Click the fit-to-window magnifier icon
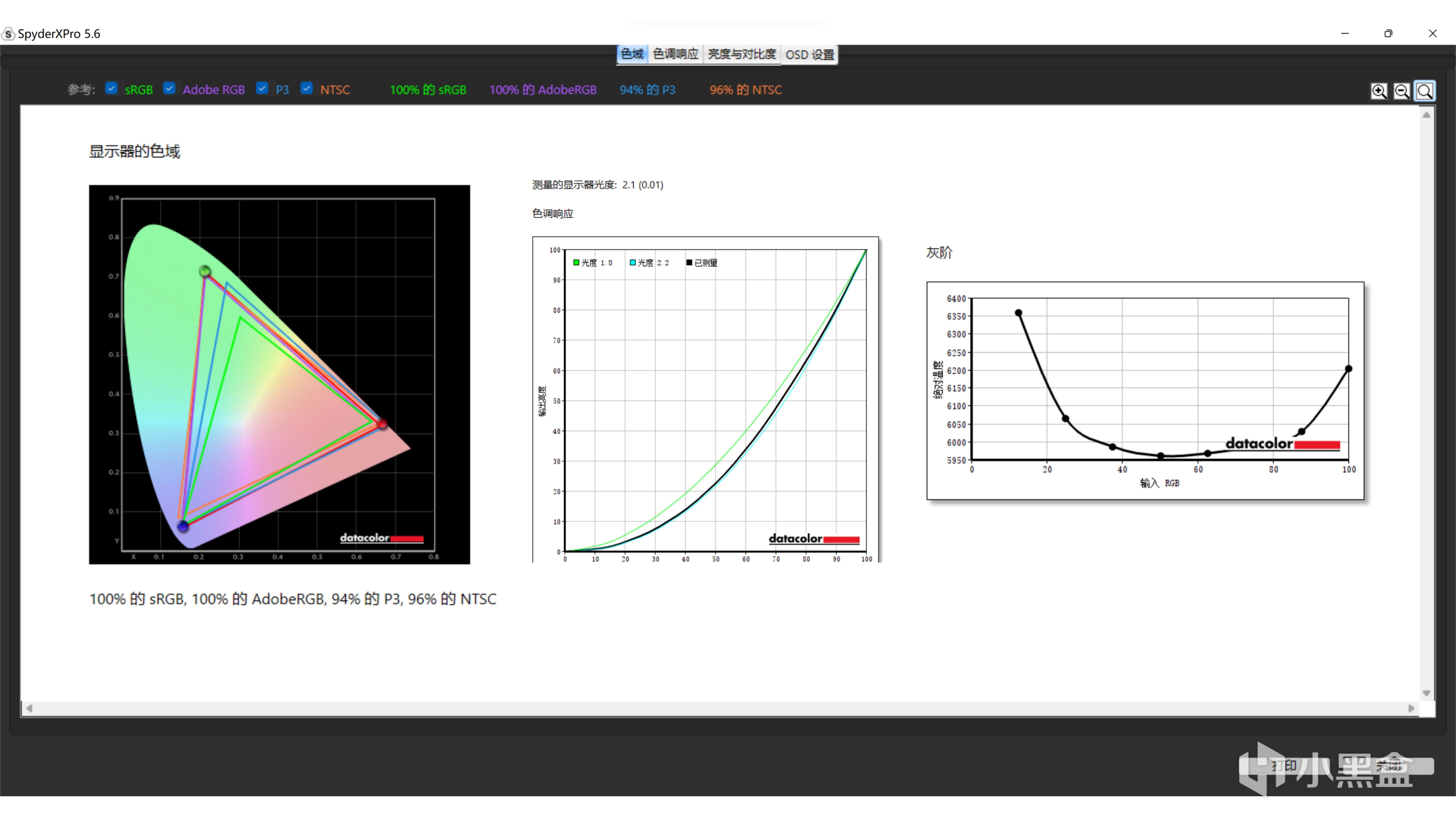1456x819 pixels. 1425,91
